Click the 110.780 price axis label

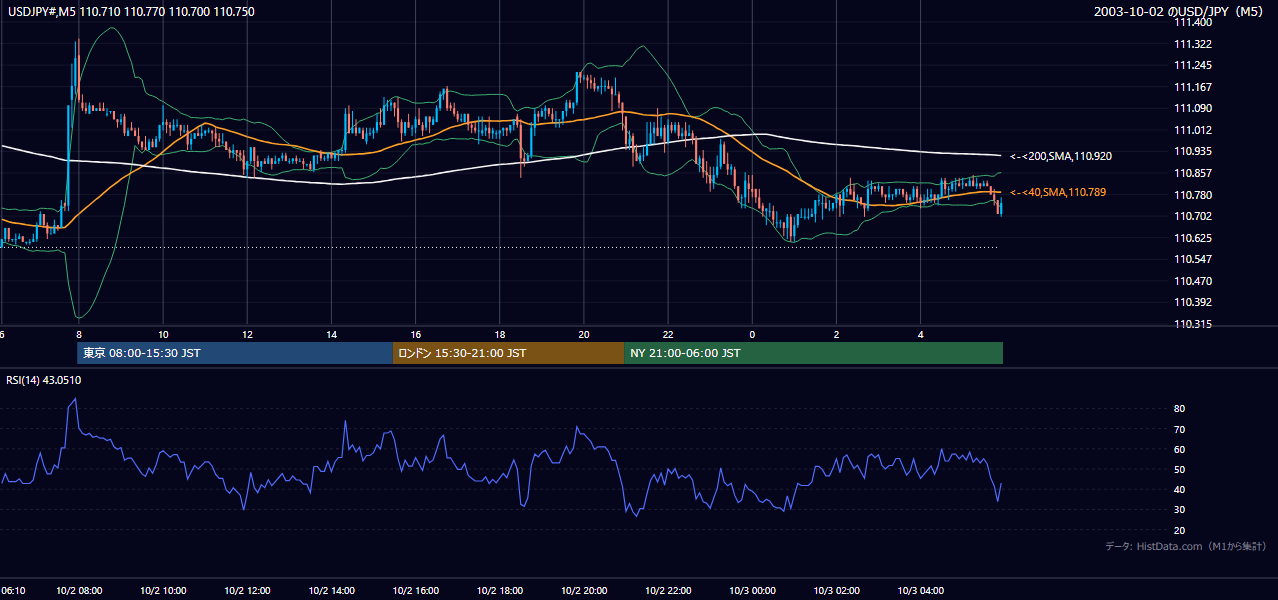pyautogui.click(x=1192, y=195)
